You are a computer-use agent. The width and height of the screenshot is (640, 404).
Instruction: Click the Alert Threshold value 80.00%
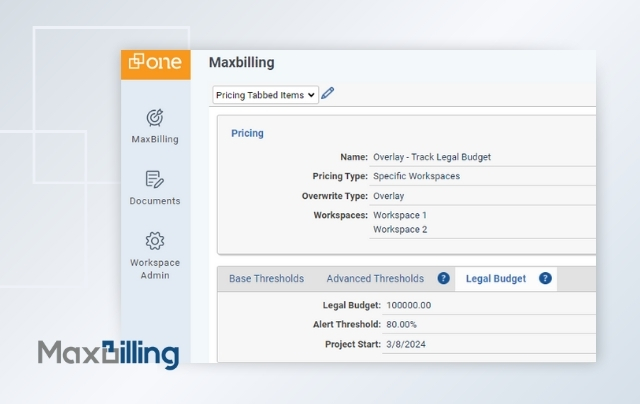tap(401, 324)
